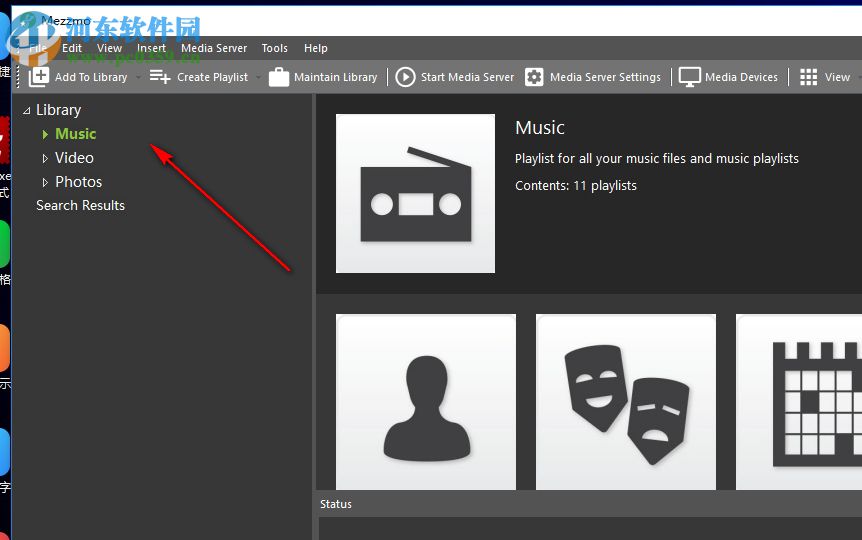Viewport: 862px width, 540px height.
Task: Select Search Results in the sidebar
Action: (x=80, y=205)
